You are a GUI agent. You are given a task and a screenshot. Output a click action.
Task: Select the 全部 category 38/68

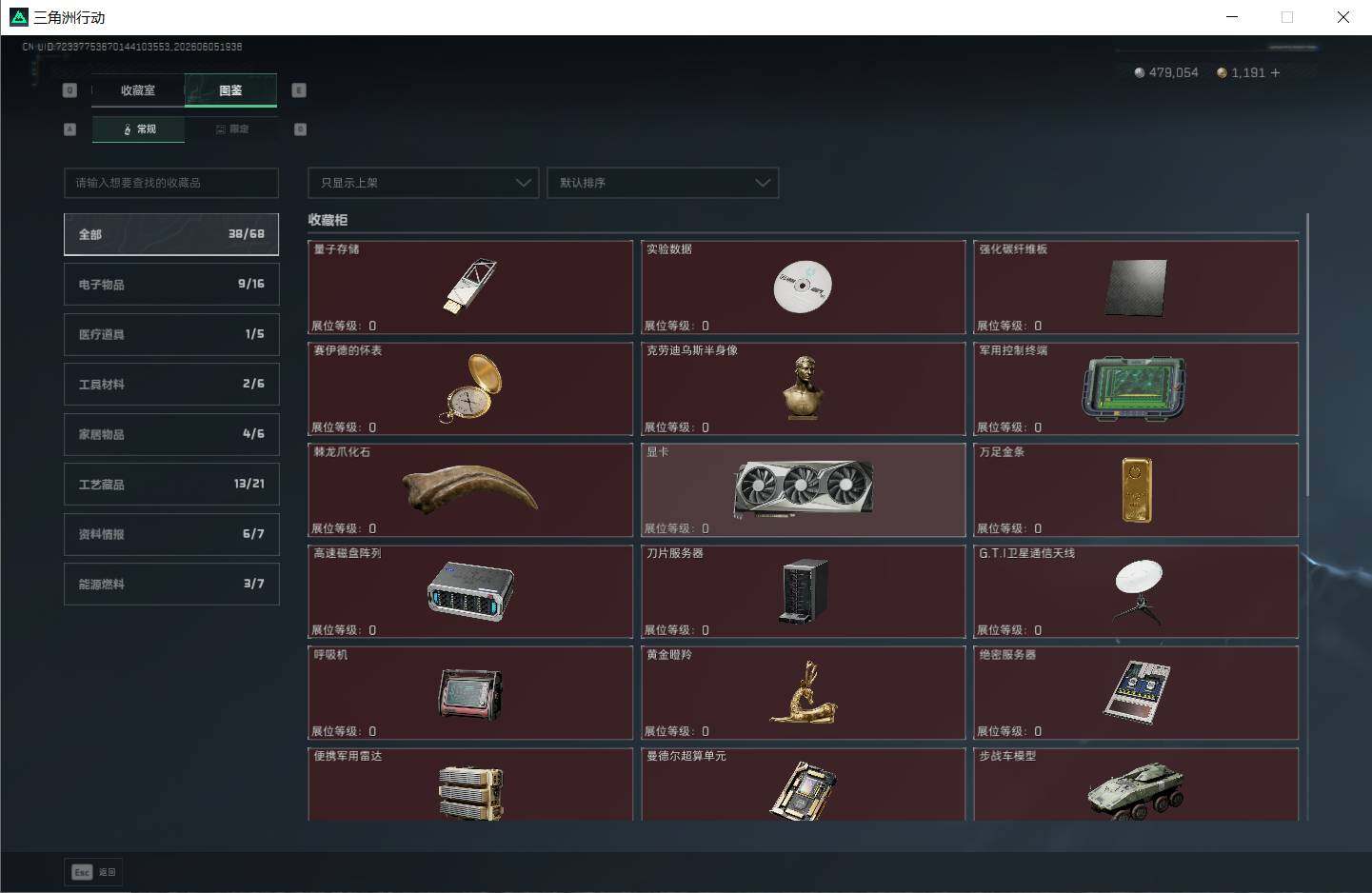point(171,234)
